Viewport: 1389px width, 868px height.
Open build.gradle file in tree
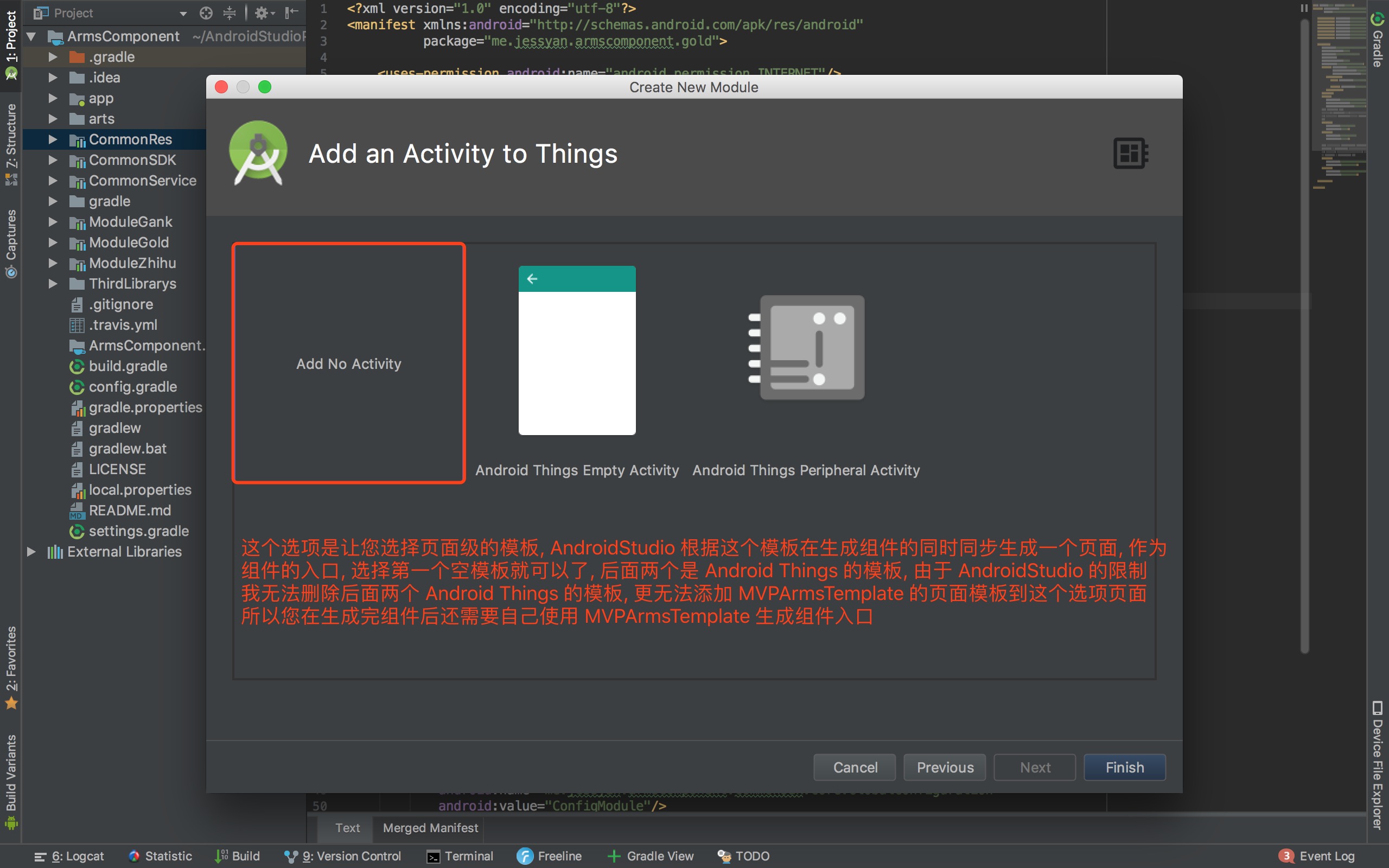pos(128,366)
